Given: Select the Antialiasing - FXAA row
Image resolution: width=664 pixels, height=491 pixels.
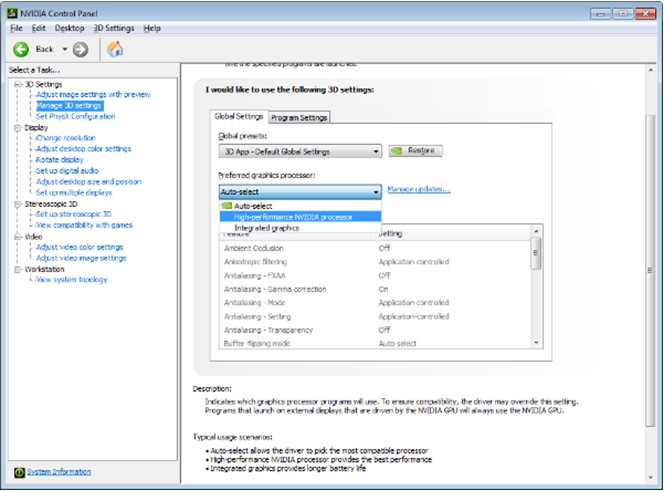Looking at the screenshot, I should 375,276.
